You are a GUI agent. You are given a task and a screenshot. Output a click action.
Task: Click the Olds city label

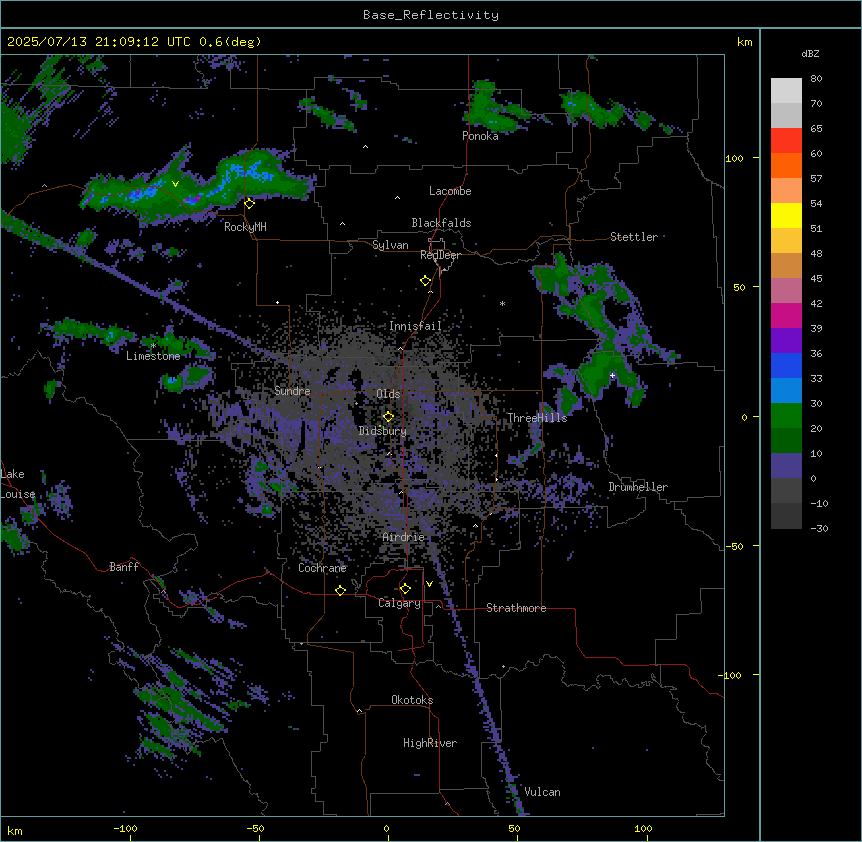coord(388,394)
